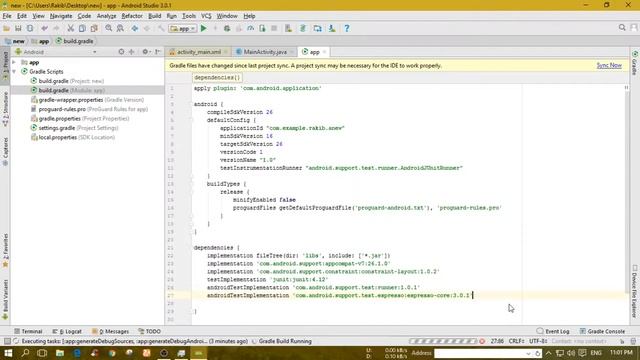Image resolution: width=640 pixels, height=360 pixels.
Task: Fold the android block at line 3
Action: coord(191,104)
